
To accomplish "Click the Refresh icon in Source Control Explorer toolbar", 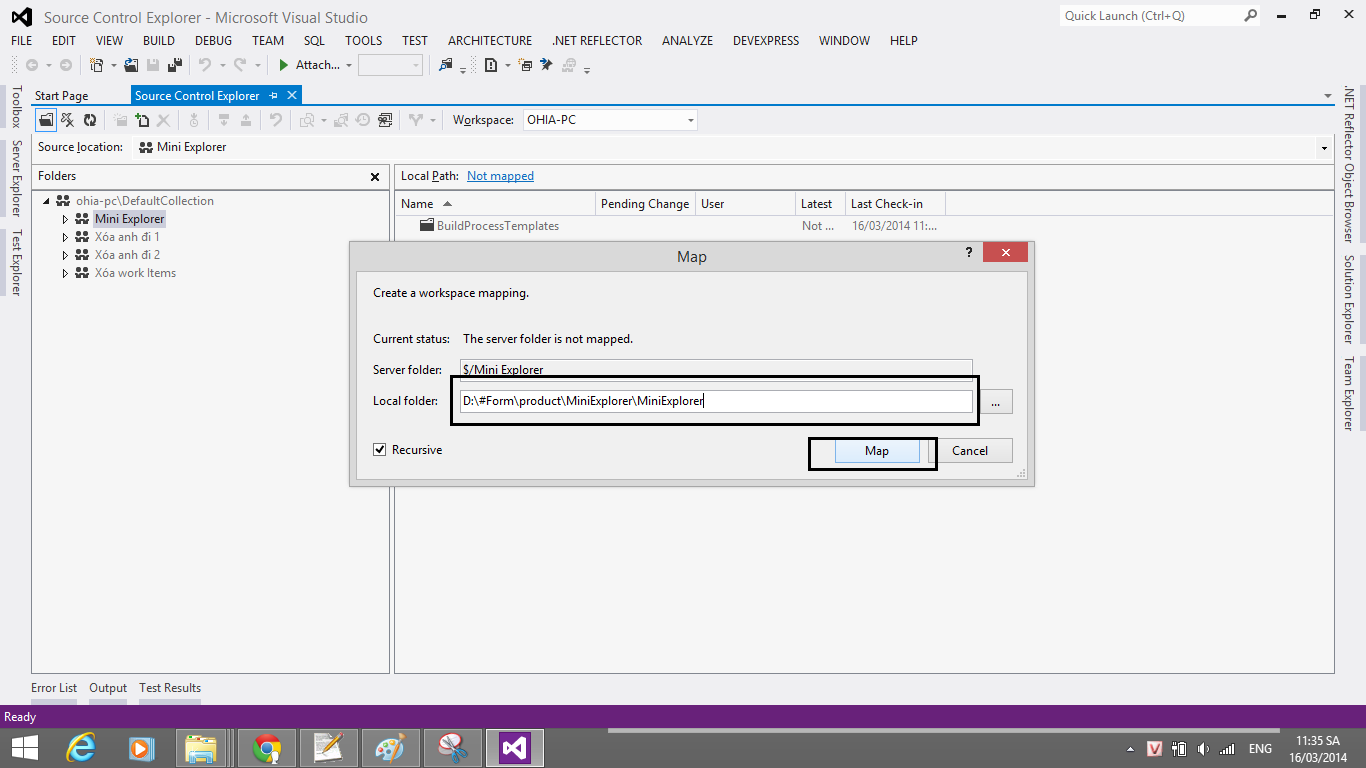I will click(90, 120).
